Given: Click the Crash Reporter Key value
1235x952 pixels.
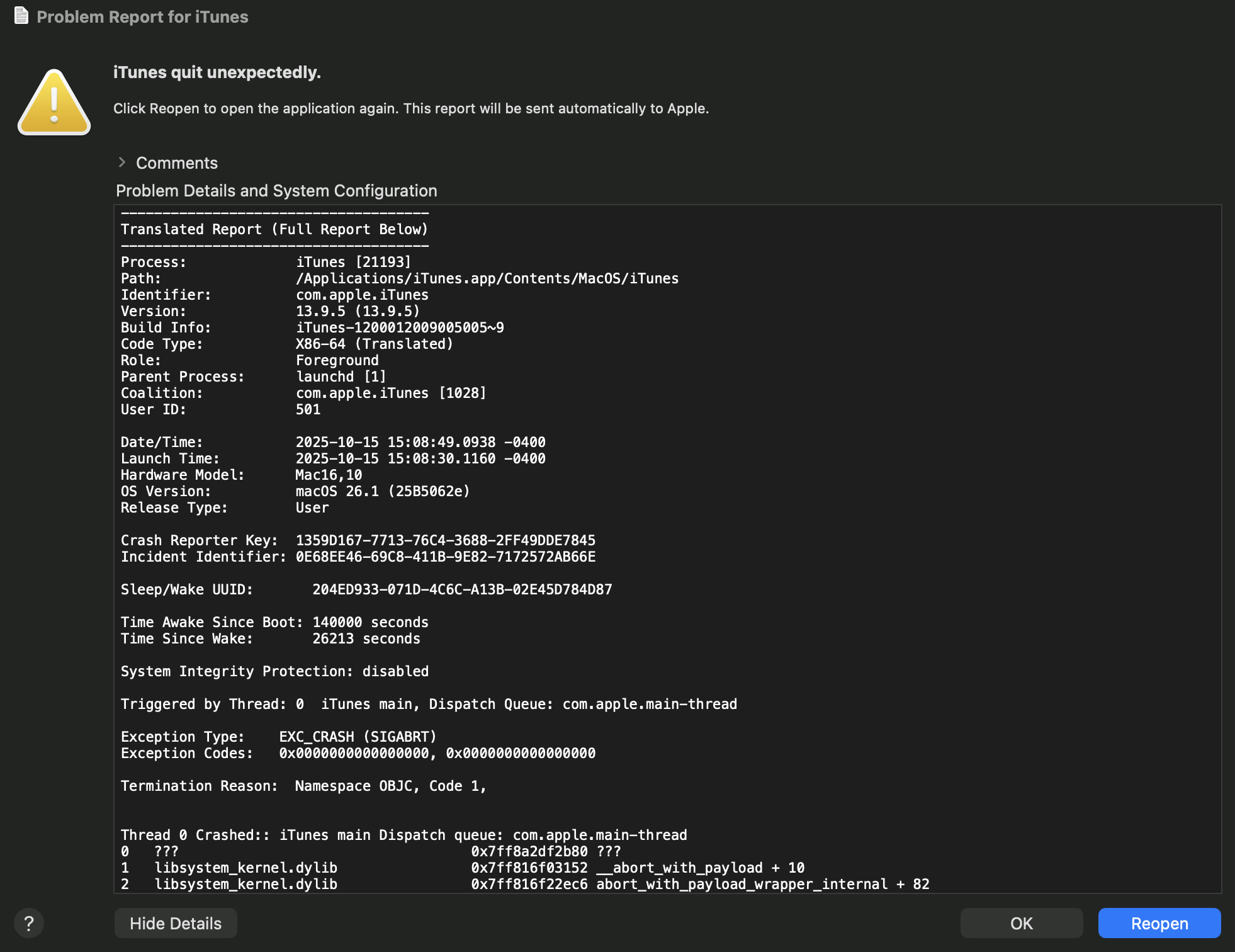Looking at the screenshot, I should 445,540.
